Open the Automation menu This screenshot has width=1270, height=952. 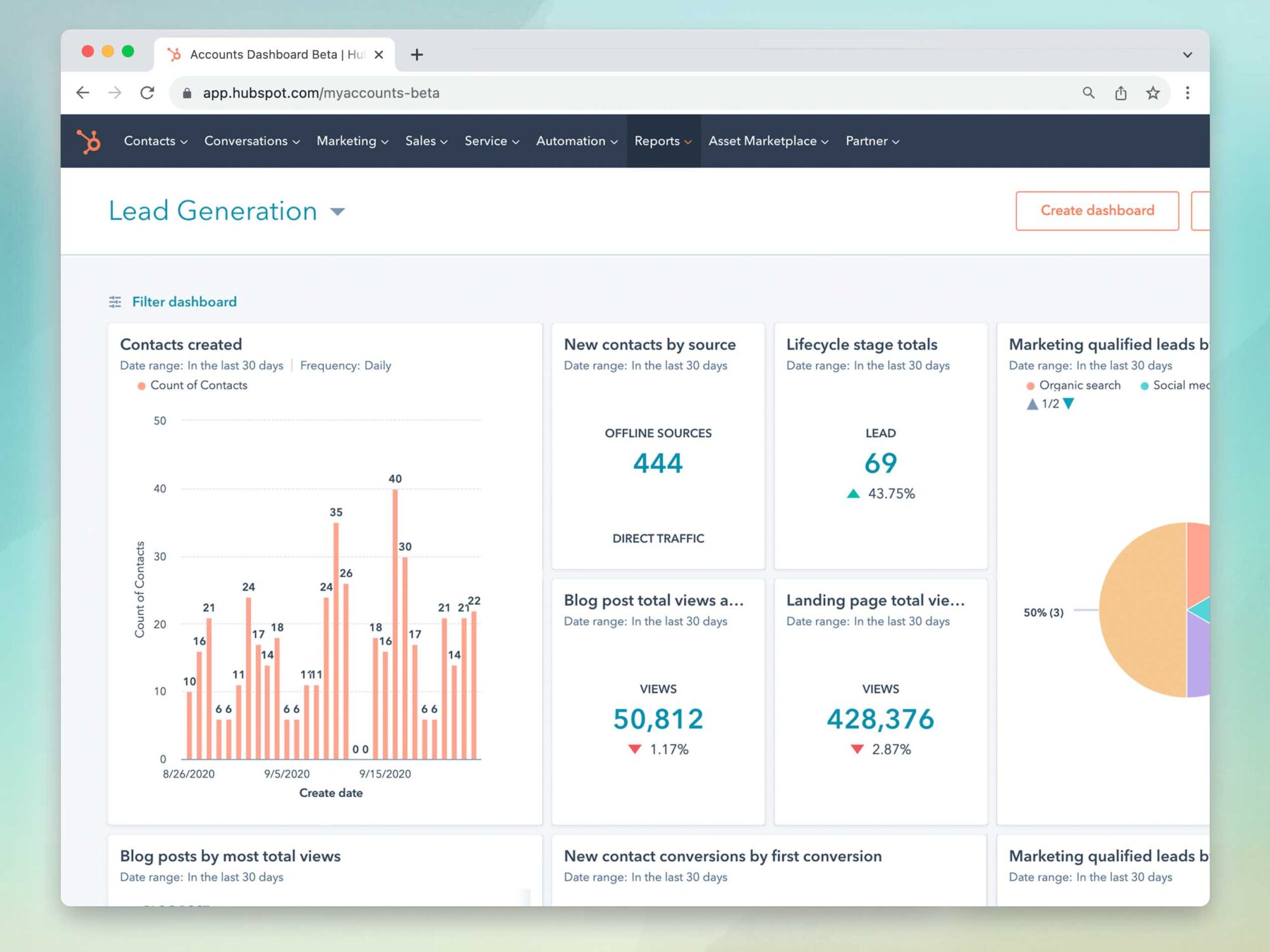point(577,141)
